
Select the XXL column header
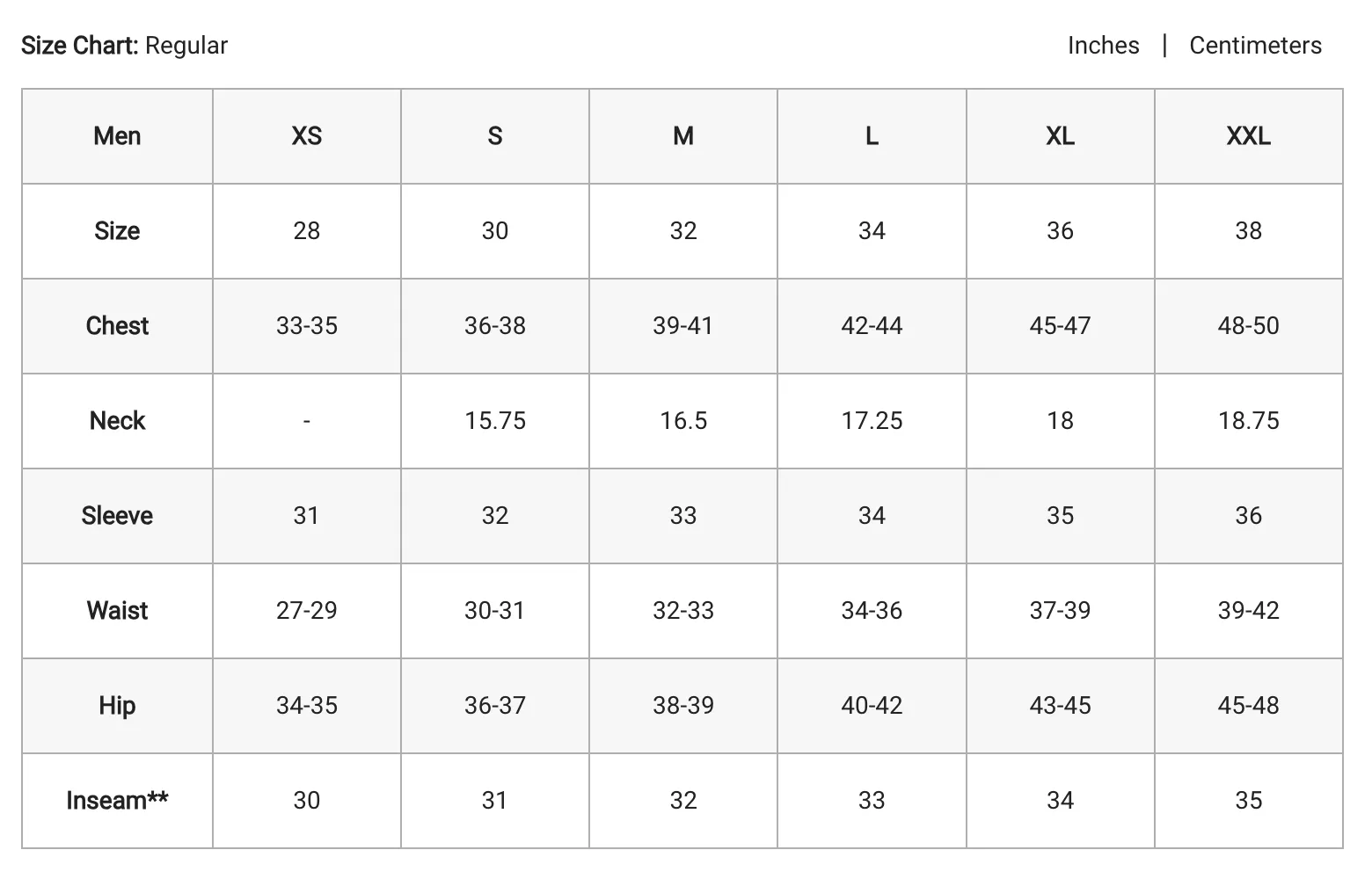point(1249,136)
